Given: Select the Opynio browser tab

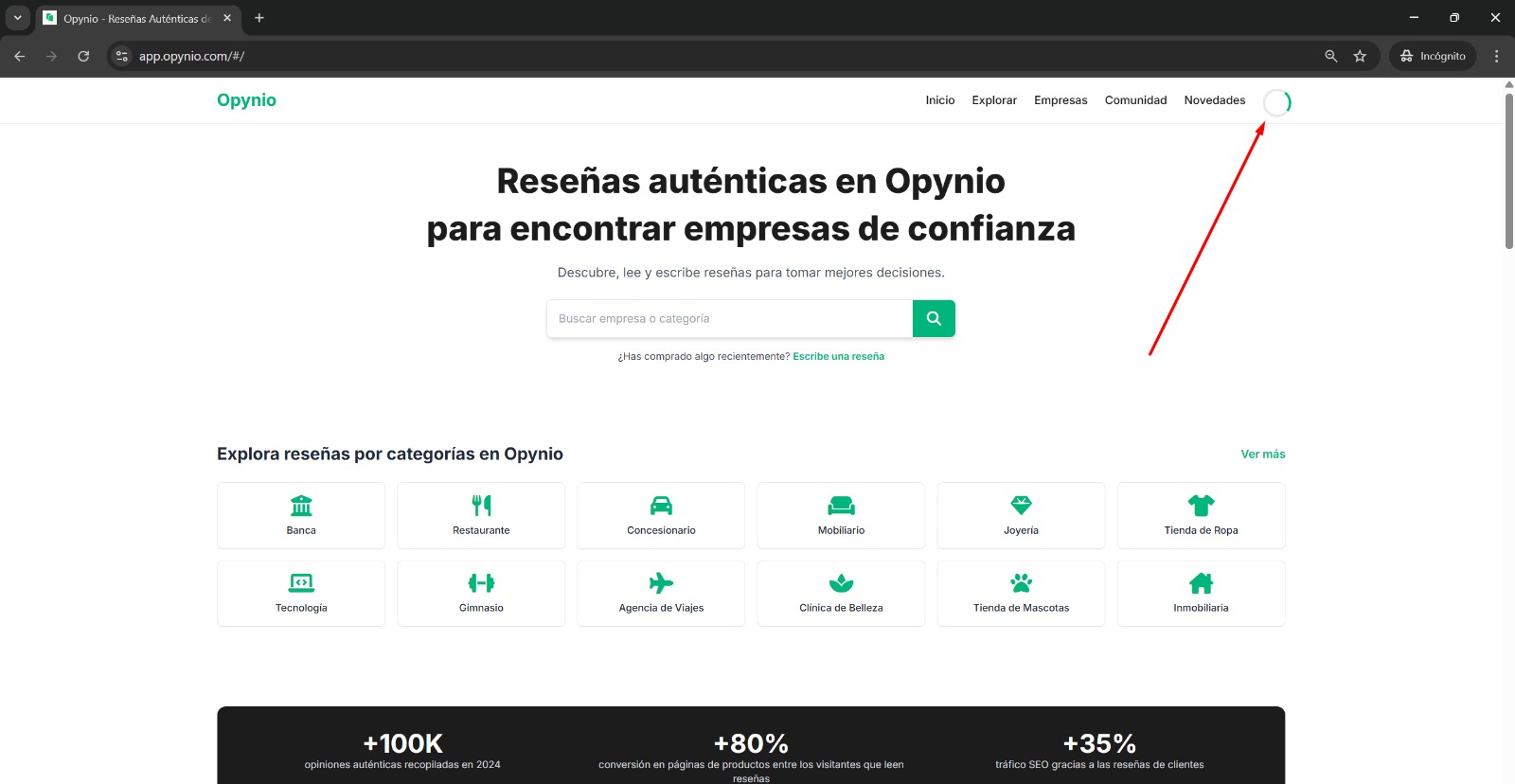Looking at the screenshot, I should [137, 18].
